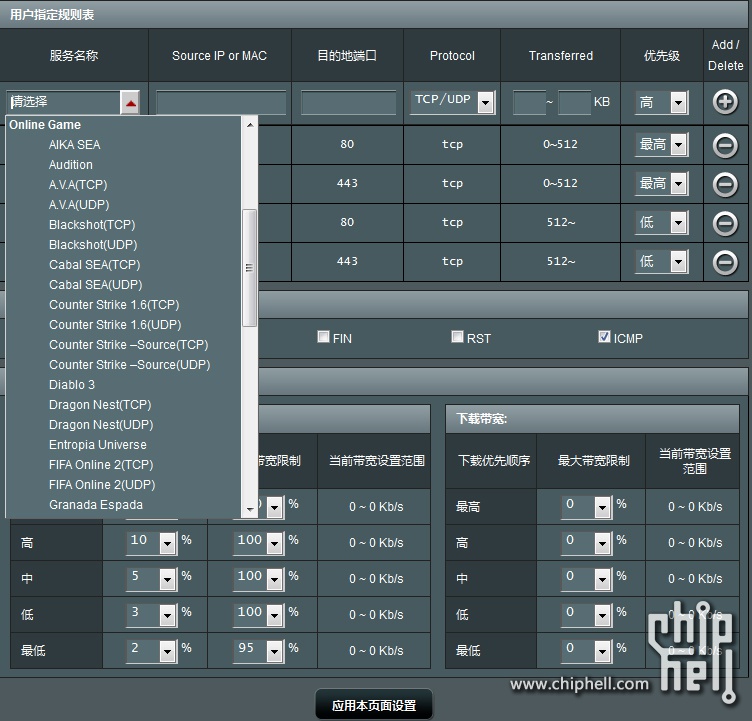752x721 pixels.
Task: Click the Transferred column header
Action: pyautogui.click(x=561, y=56)
